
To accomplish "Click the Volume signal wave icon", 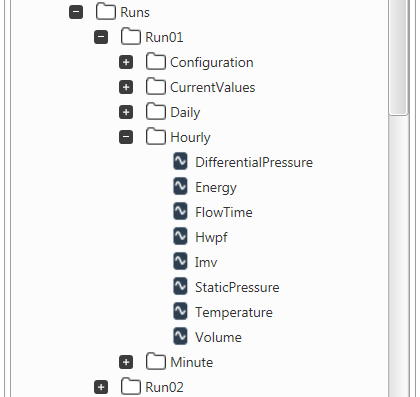I will [x=180, y=336].
